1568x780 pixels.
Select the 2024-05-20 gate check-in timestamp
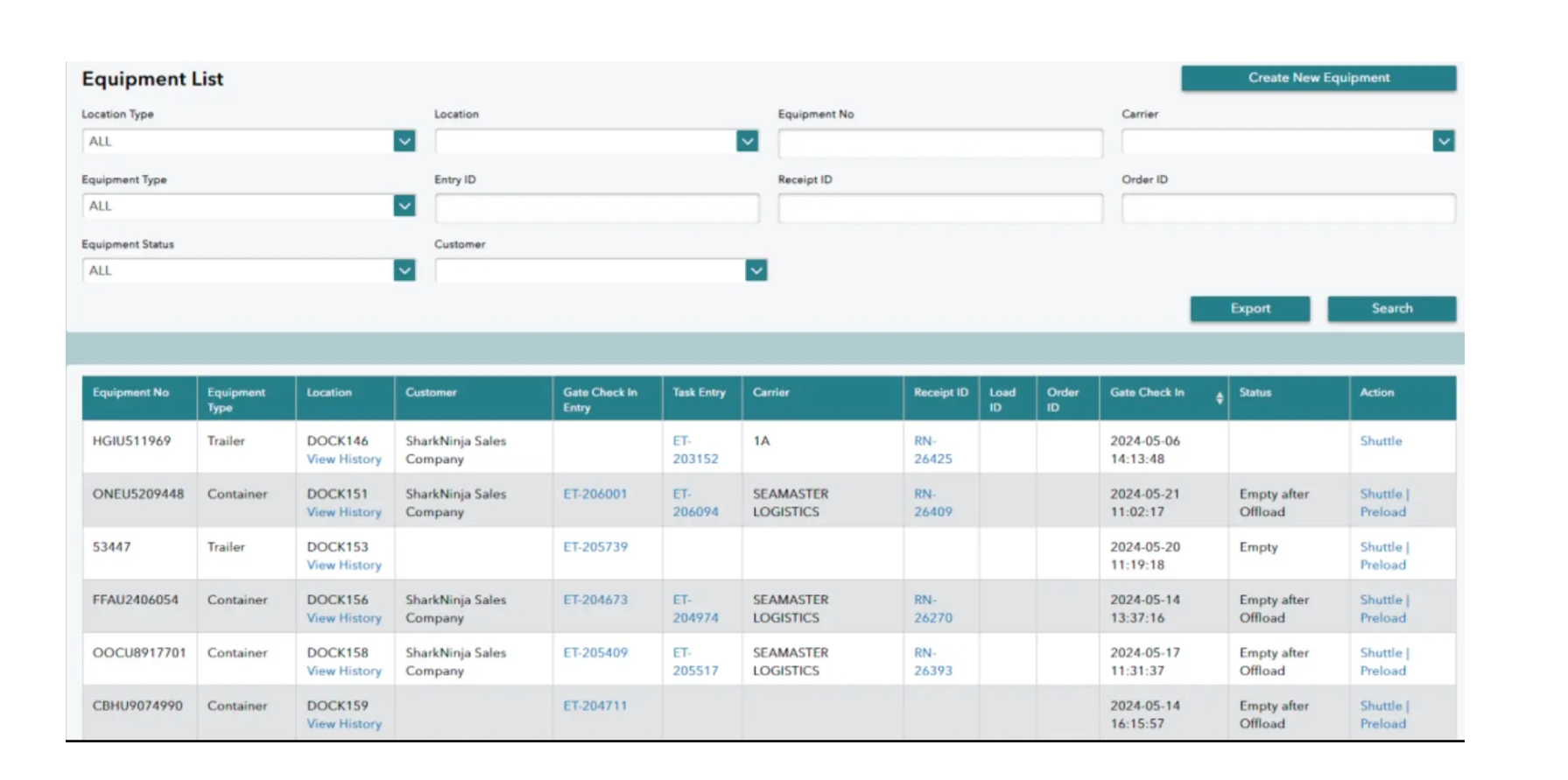[x=1145, y=556]
